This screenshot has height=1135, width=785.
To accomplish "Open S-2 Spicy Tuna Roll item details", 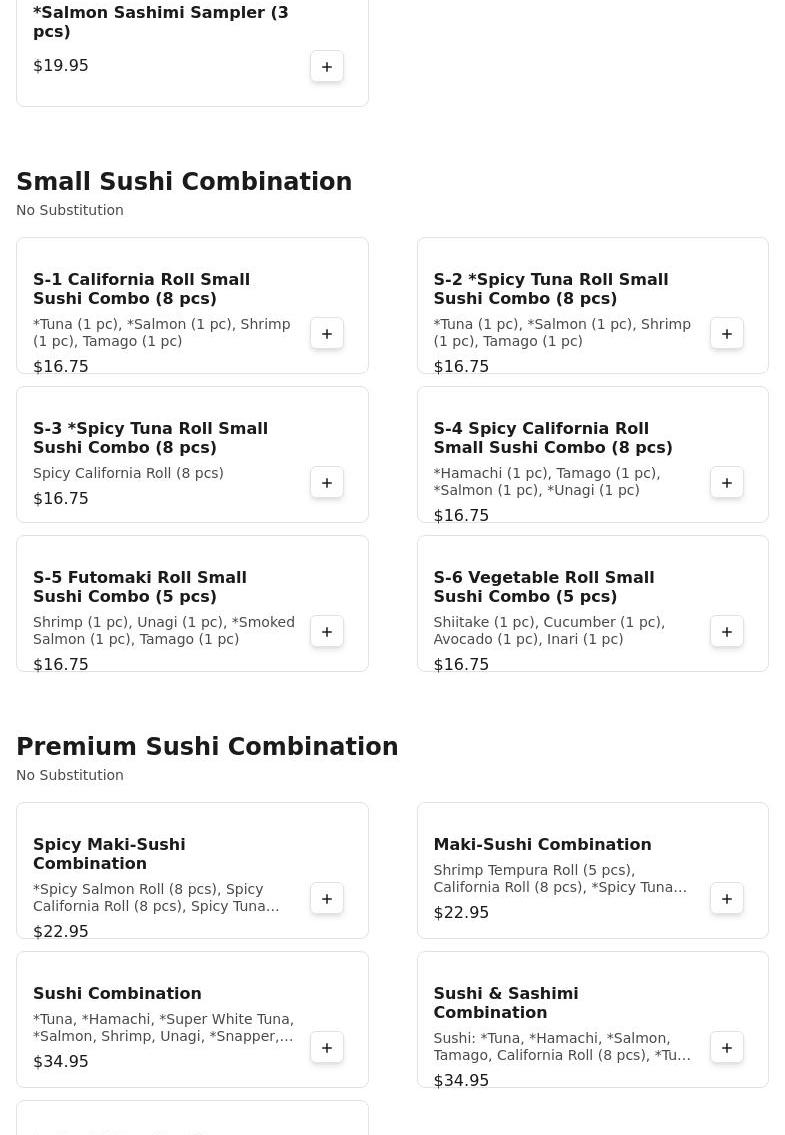I will tap(550, 289).
